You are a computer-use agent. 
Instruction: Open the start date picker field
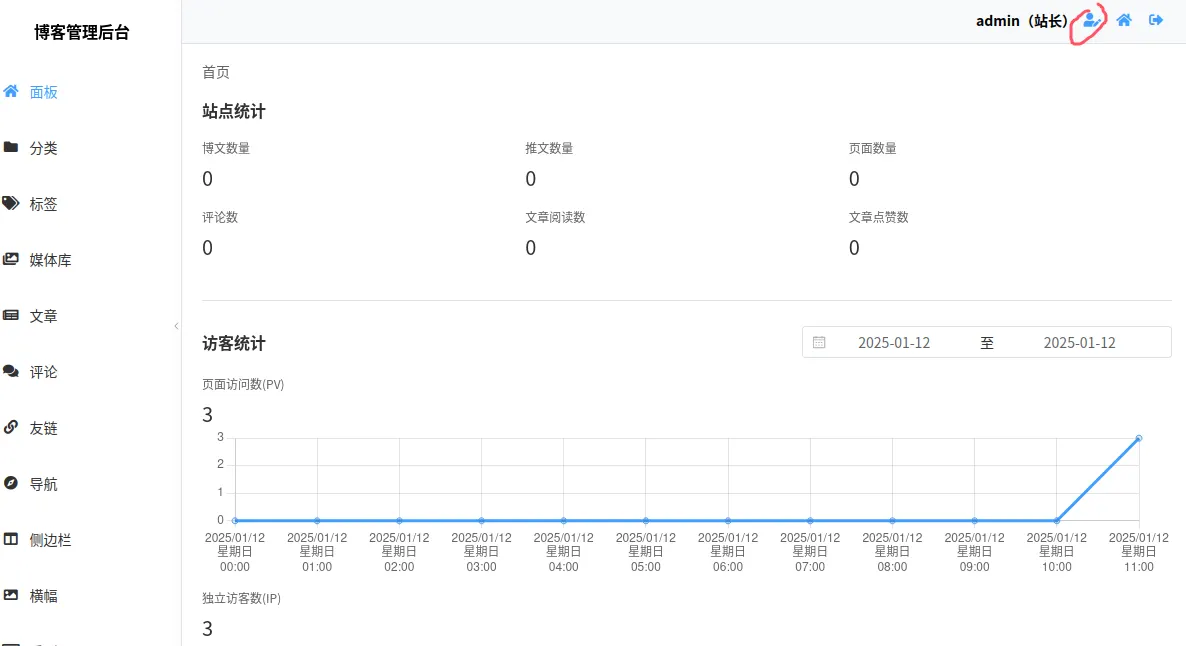click(x=894, y=342)
